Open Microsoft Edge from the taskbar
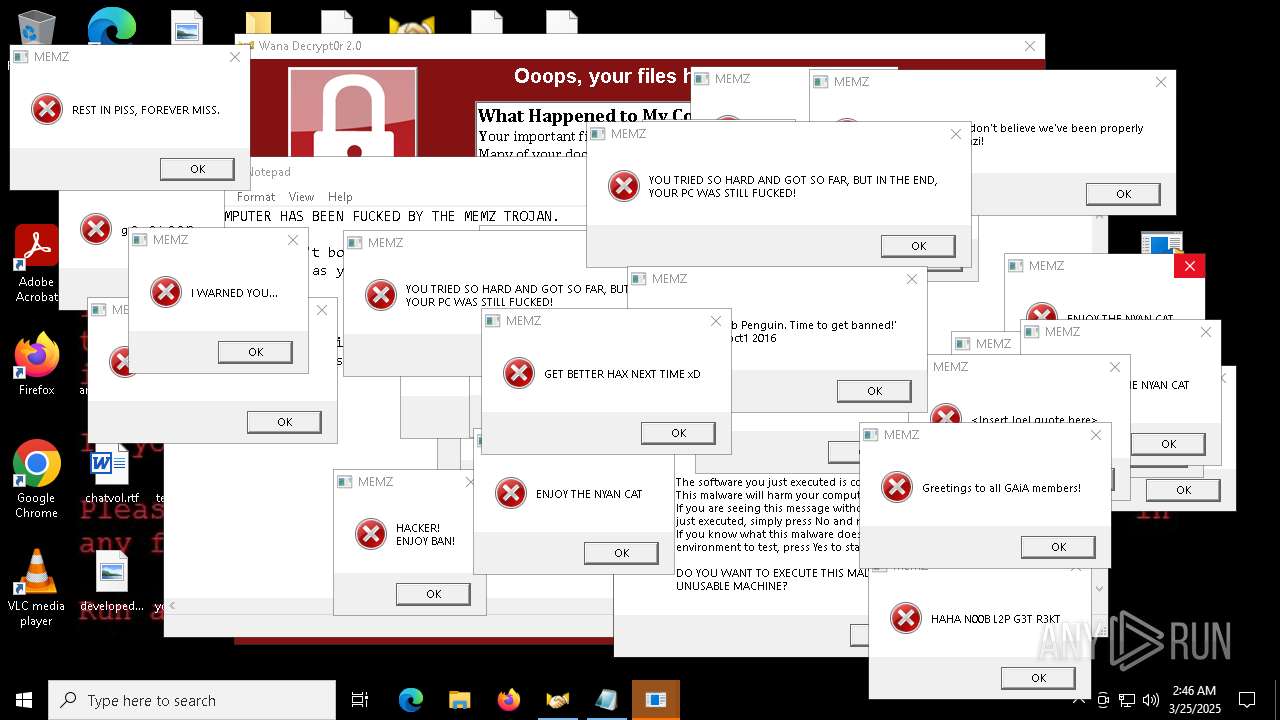This screenshot has width=1280, height=720. [411, 700]
